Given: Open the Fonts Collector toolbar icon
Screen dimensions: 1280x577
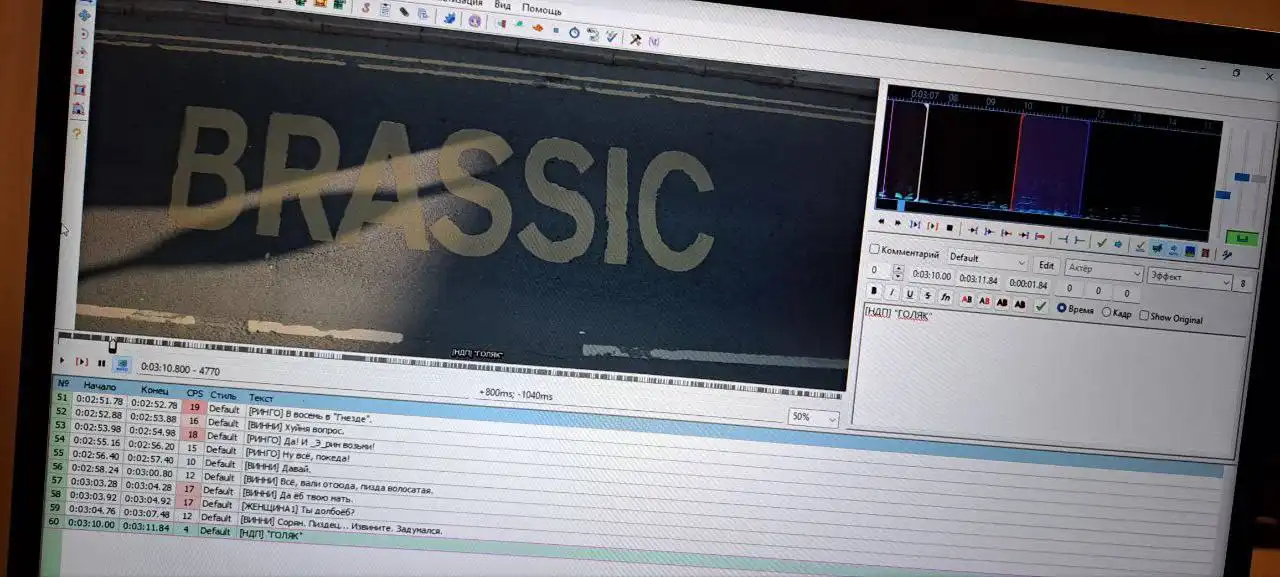Looking at the screenshot, I should [x=423, y=14].
